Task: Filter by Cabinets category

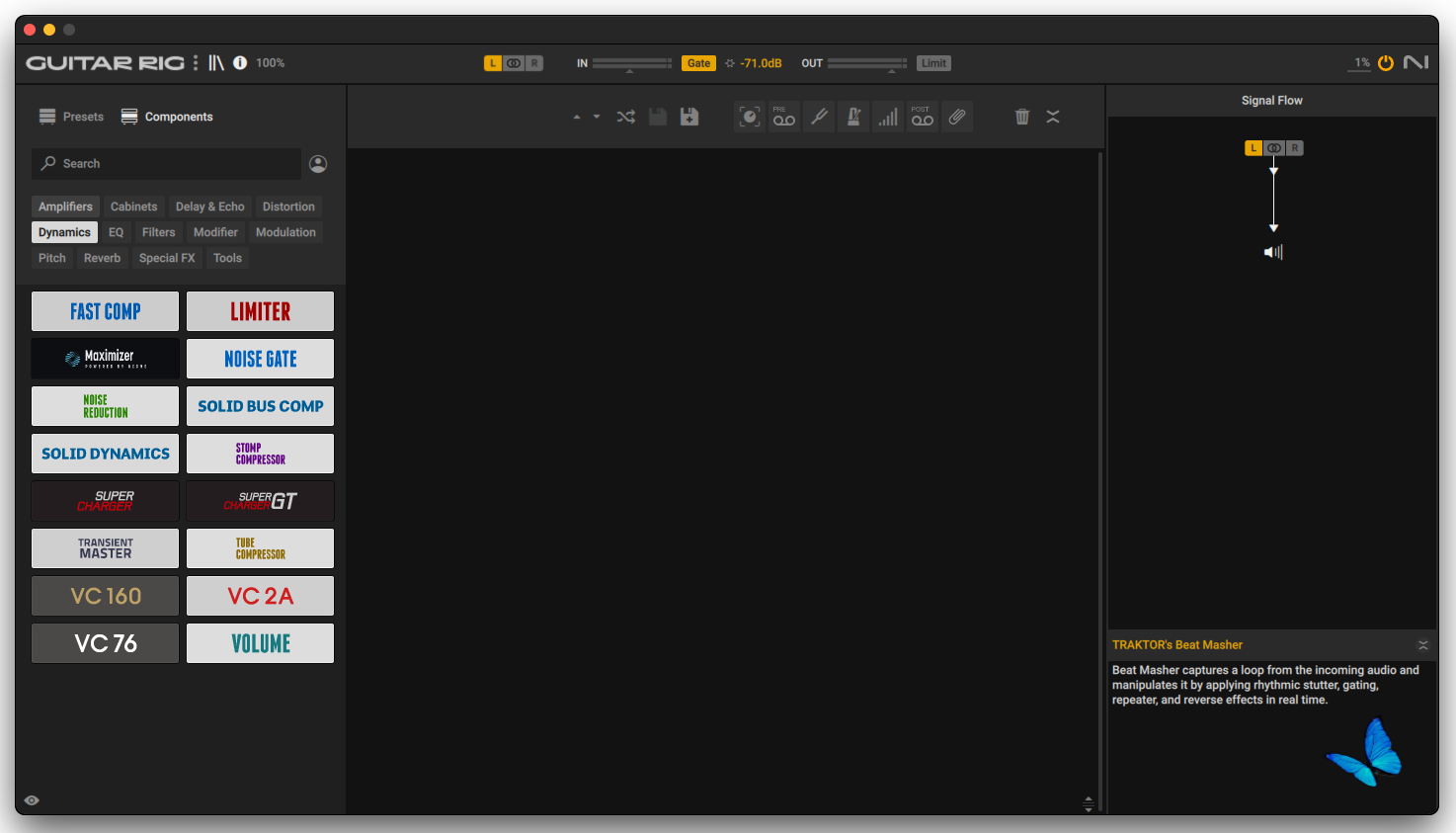Action: pos(133,207)
